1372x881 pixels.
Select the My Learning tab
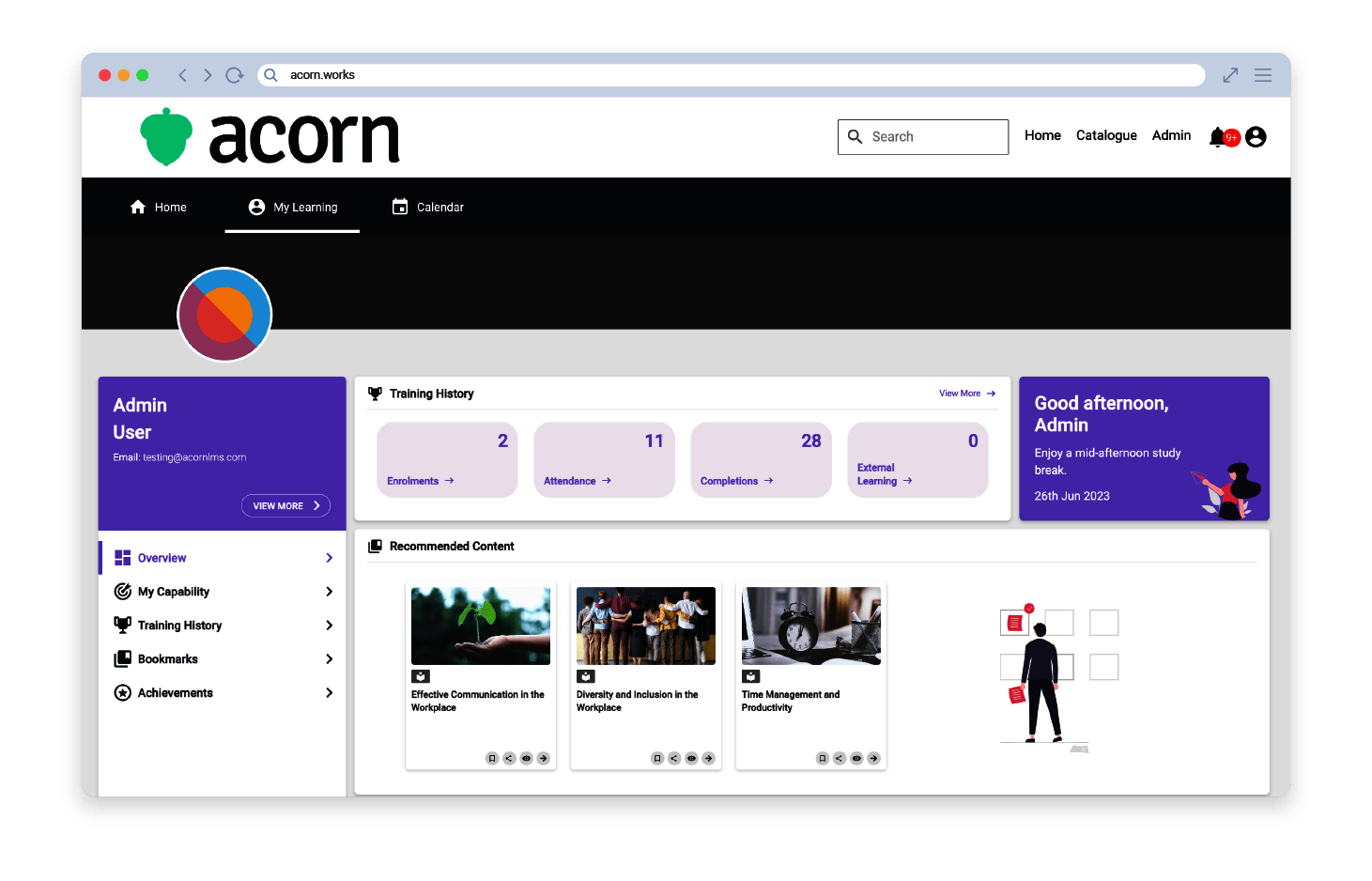292,207
